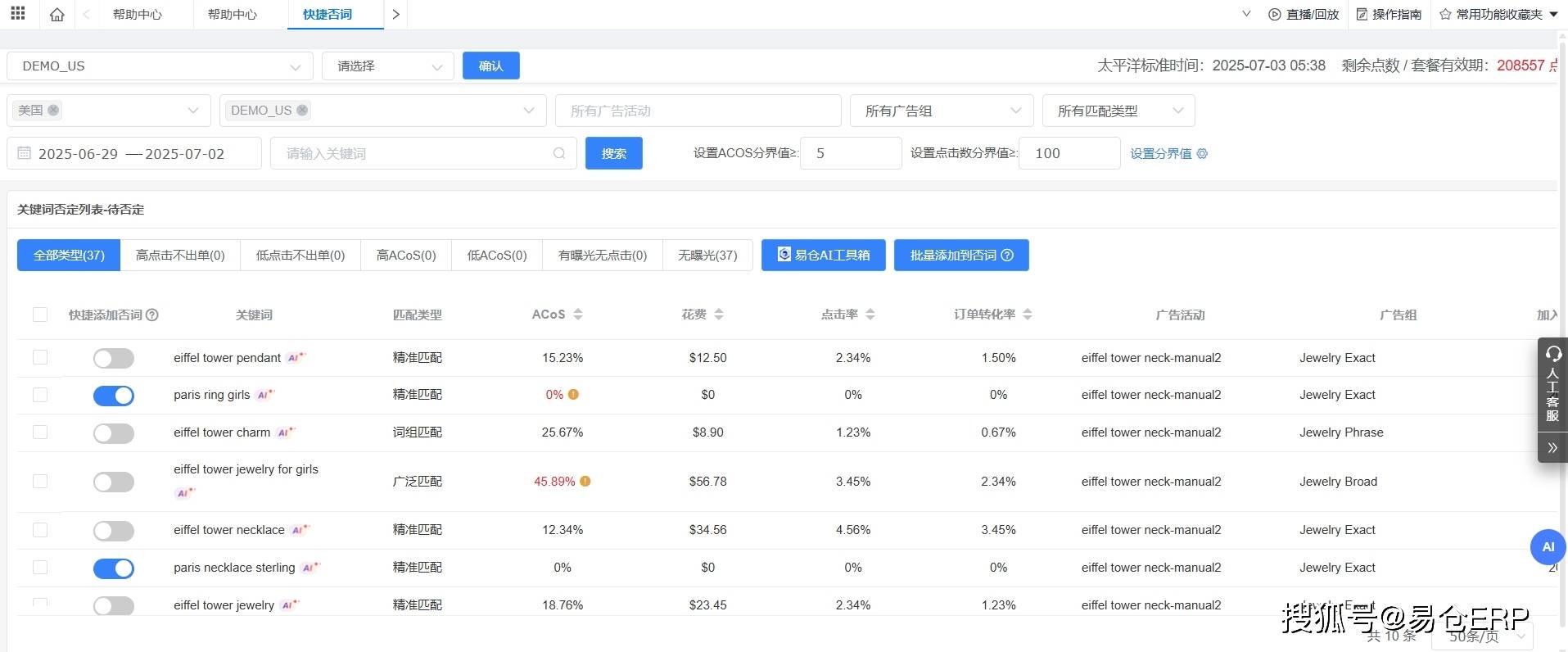Open 人工客服 support panel
The height and width of the screenshot is (652, 1568).
pyautogui.click(x=1552, y=384)
